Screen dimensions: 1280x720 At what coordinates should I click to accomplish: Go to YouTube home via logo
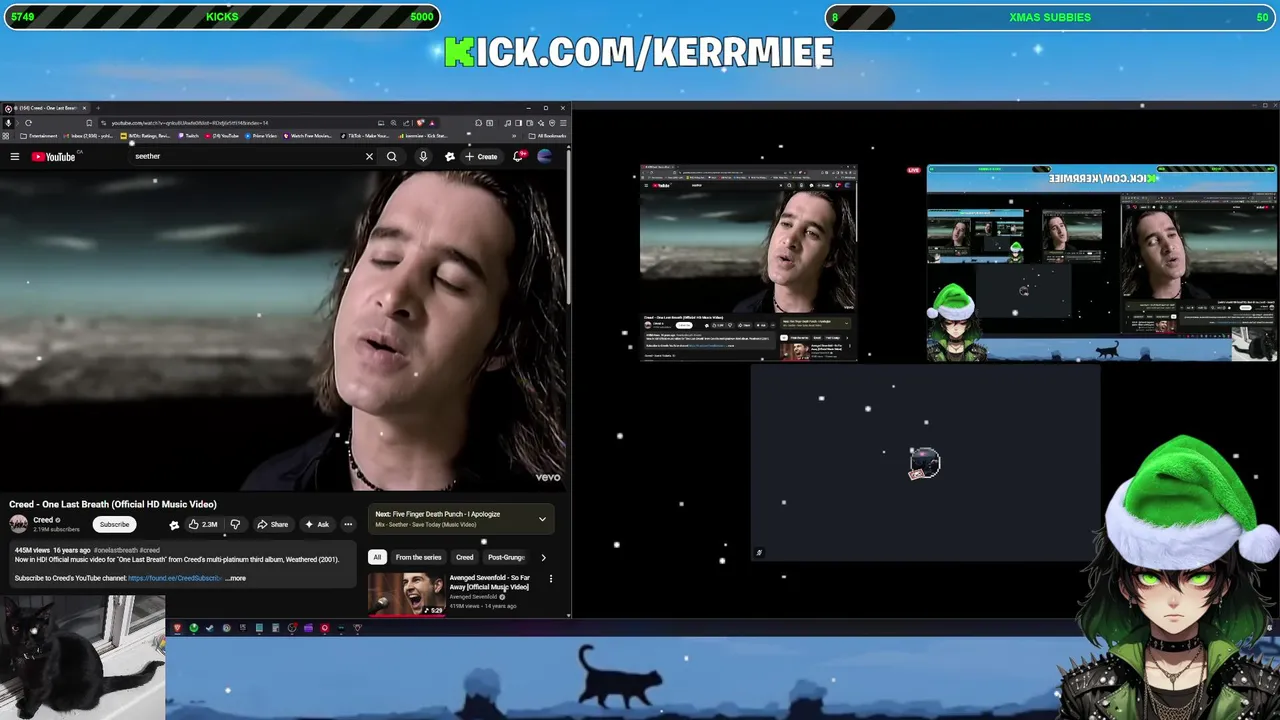coord(53,156)
